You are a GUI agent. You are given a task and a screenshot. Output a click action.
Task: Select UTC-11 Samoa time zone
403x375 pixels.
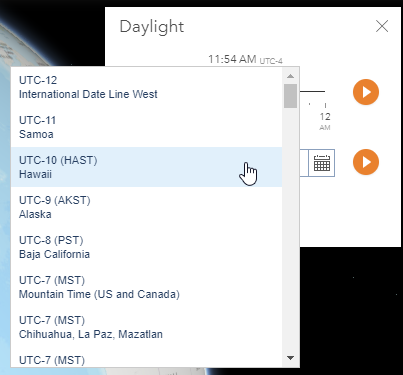coord(146,127)
